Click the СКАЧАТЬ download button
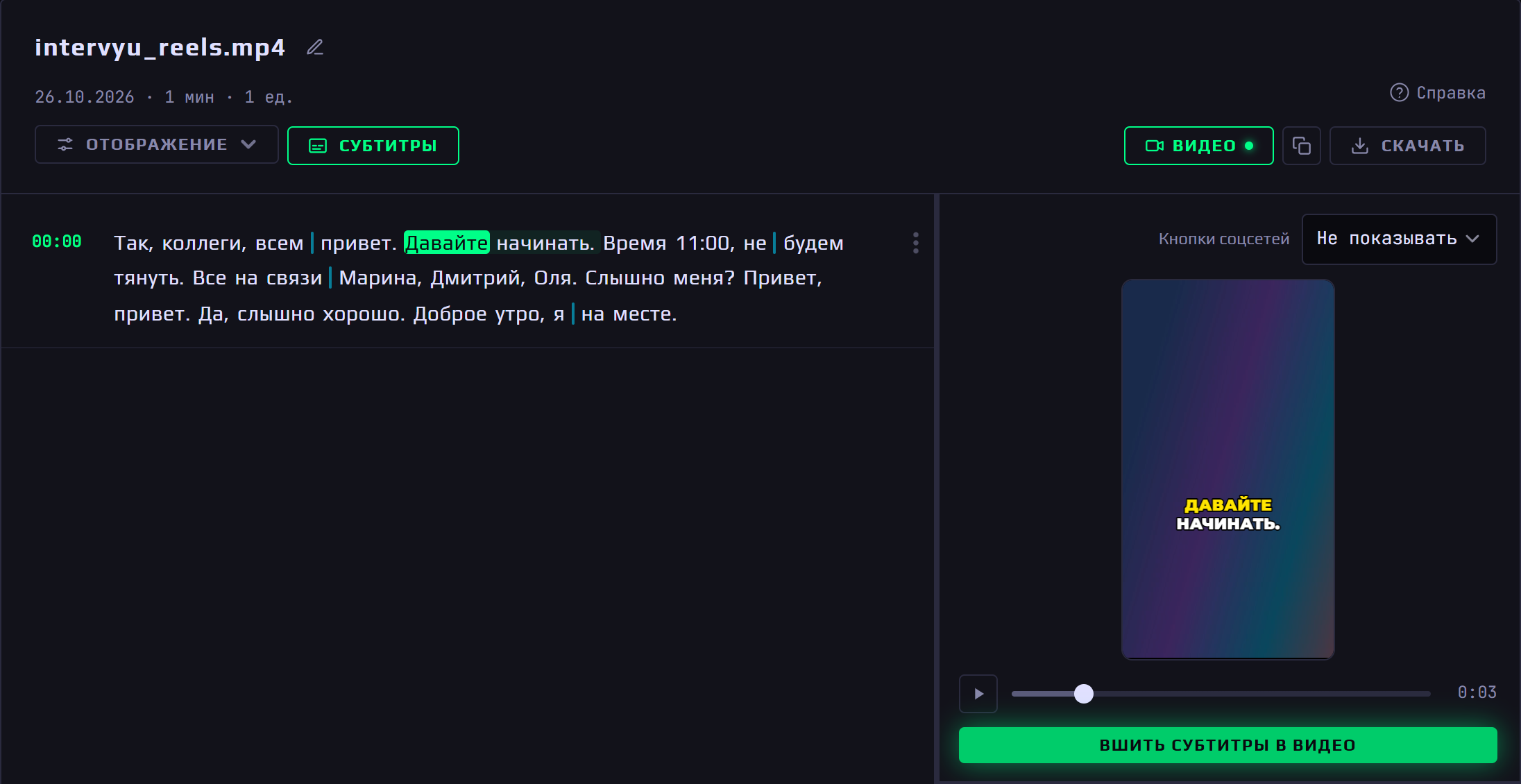 click(x=1408, y=146)
